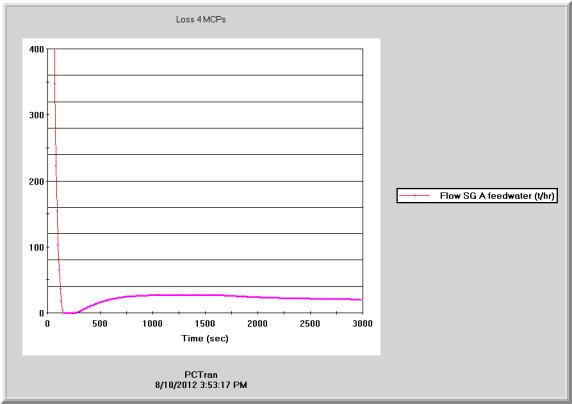Click the magenta line sample in legend
The image size is (572, 404).
414,196
